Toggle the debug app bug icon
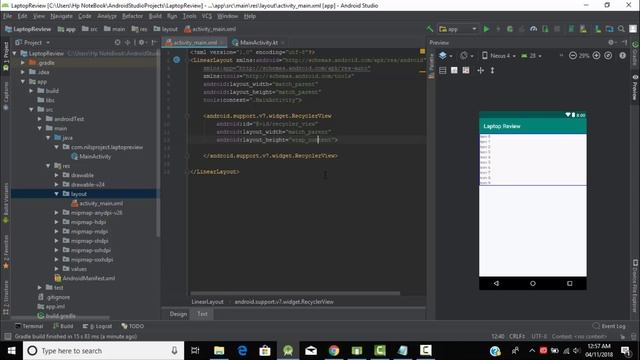640x360 pixels. [510, 29]
